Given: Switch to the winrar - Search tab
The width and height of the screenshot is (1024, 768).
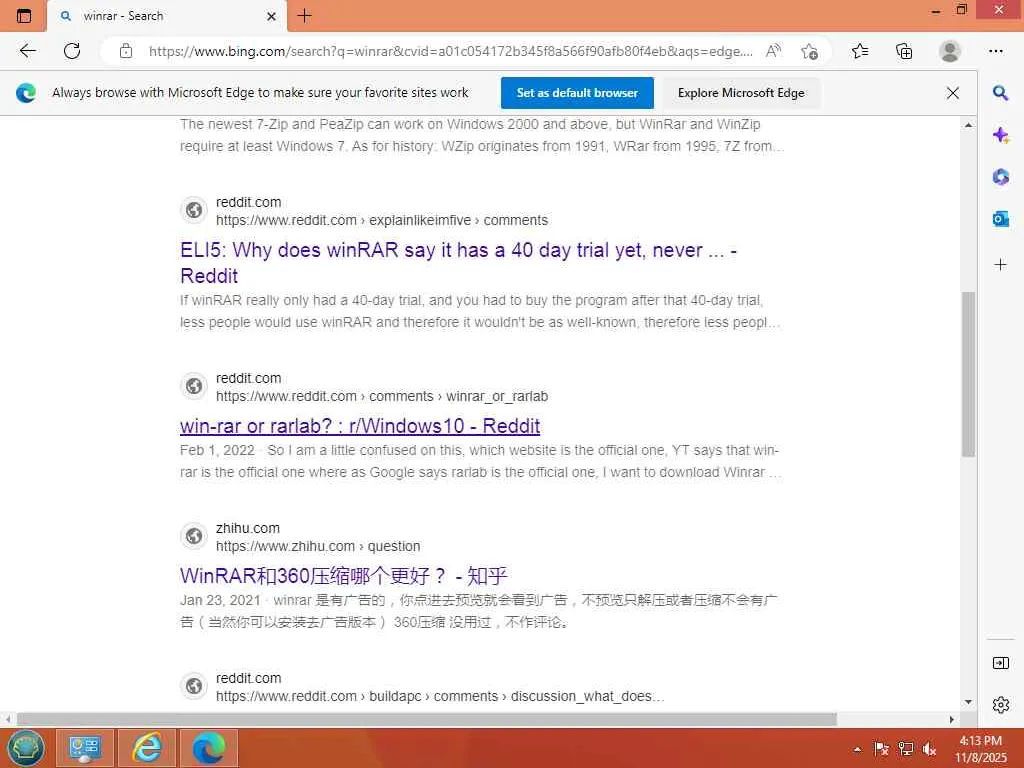Looking at the screenshot, I should pos(167,16).
